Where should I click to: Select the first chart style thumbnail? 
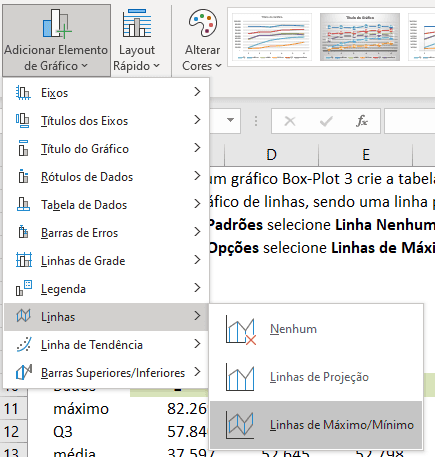(x=272, y=37)
